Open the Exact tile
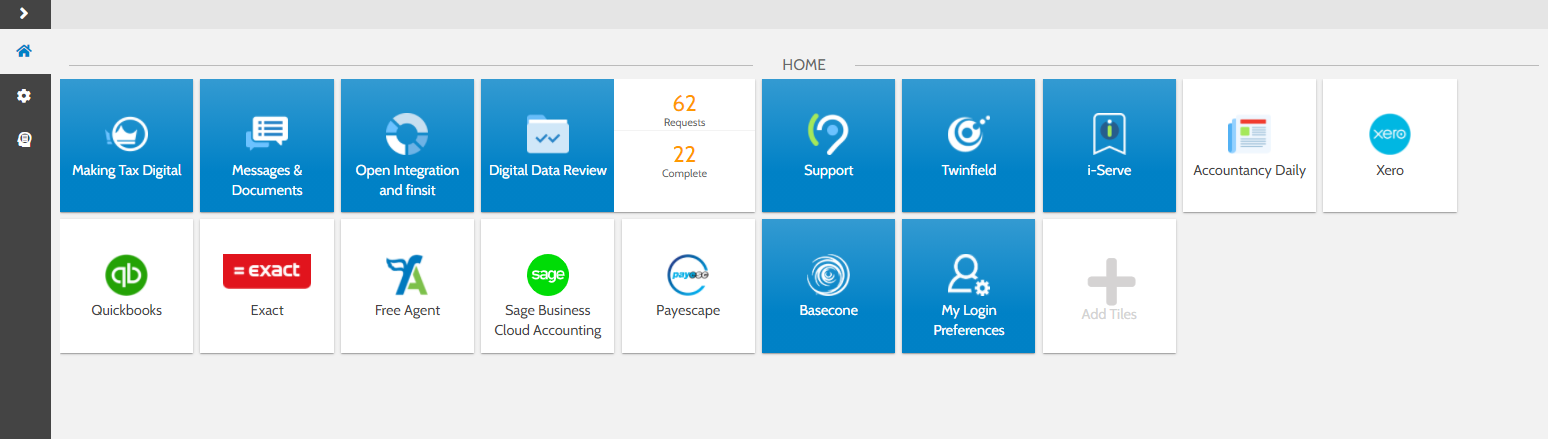The width and height of the screenshot is (1548, 439). [267, 286]
